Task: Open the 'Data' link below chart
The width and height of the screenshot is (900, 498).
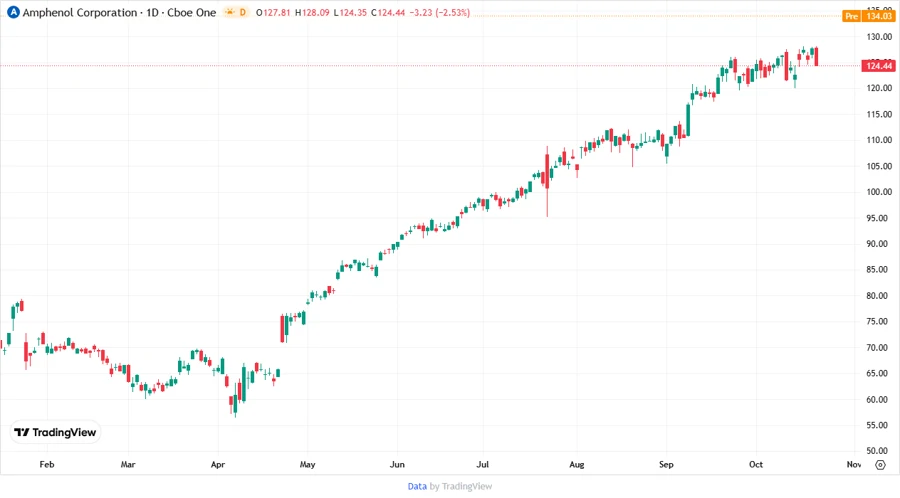Action: pyautogui.click(x=417, y=486)
